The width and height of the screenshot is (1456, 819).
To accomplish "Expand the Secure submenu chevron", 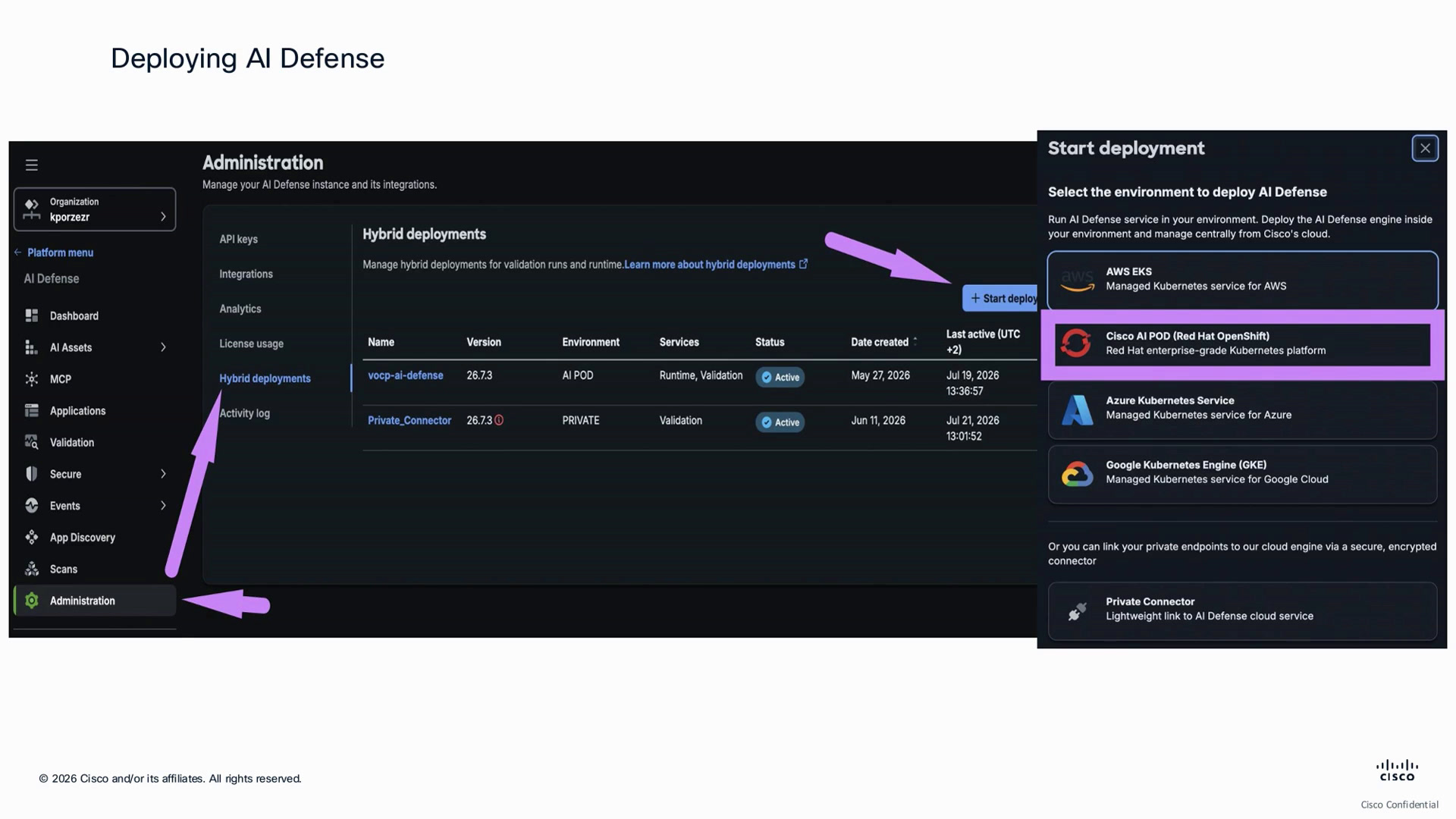I will [163, 474].
